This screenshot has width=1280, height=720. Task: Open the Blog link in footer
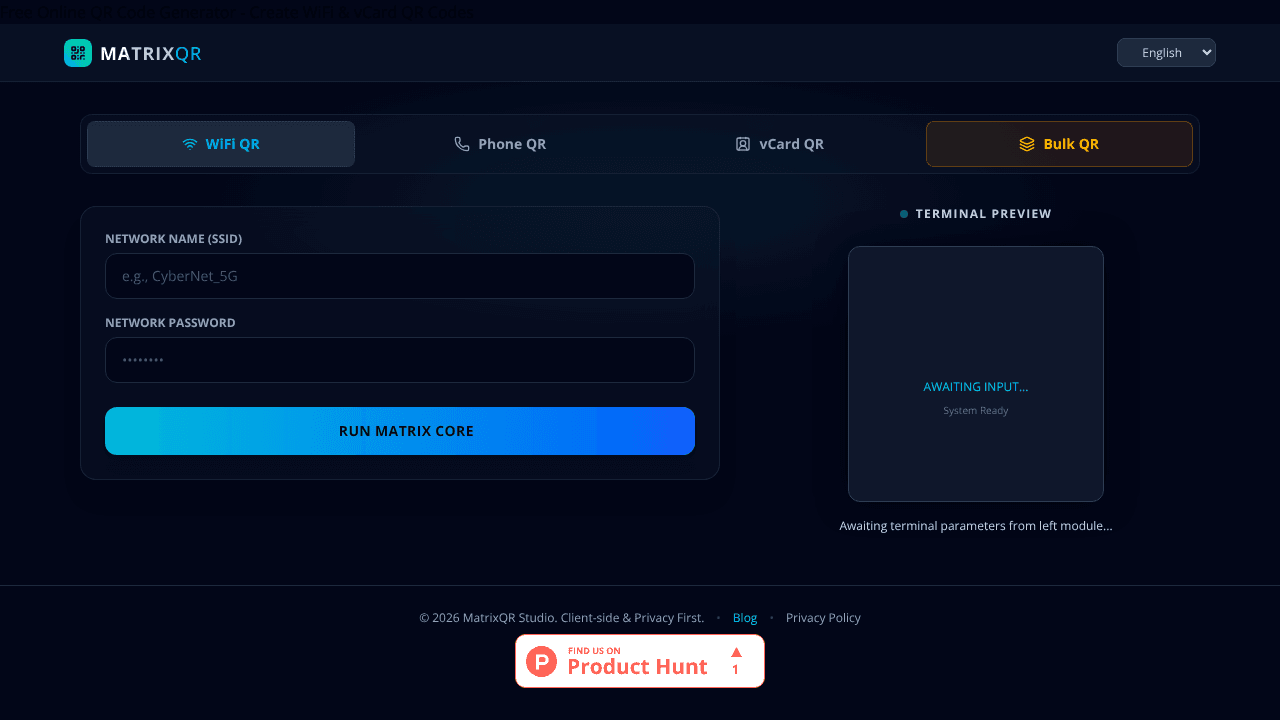745,618
